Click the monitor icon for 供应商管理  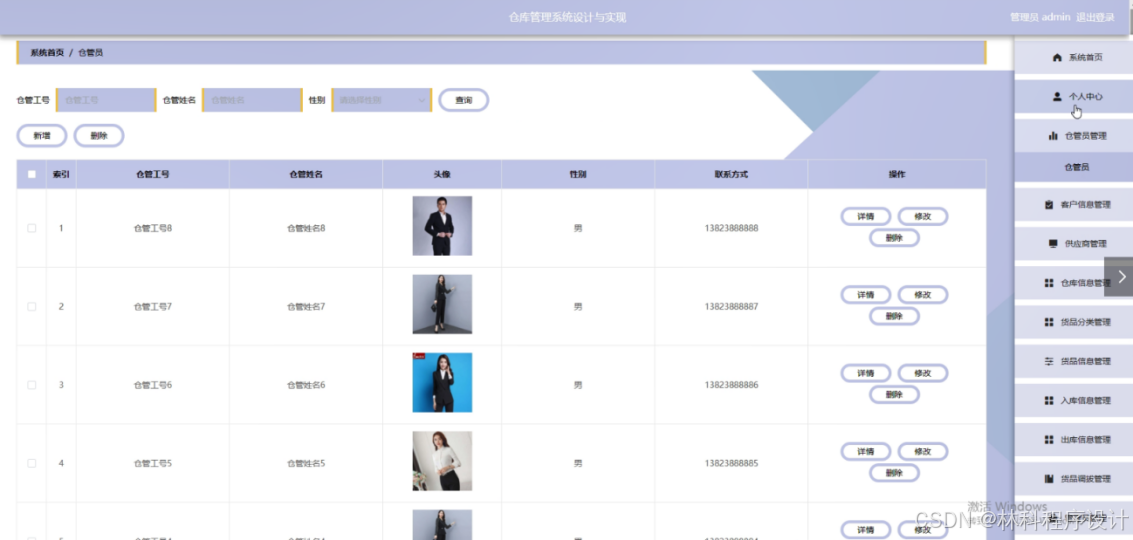click(1053, 244)
